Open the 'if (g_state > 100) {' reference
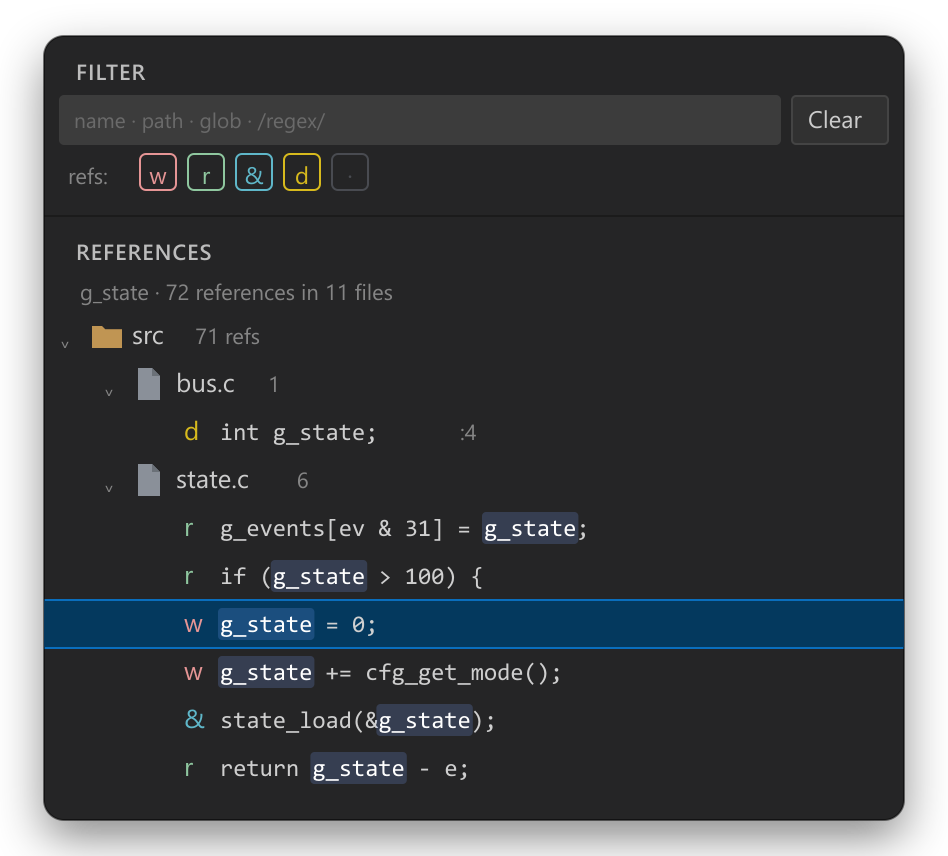Viewport: 948px width, 856px height. pos(474,576)
